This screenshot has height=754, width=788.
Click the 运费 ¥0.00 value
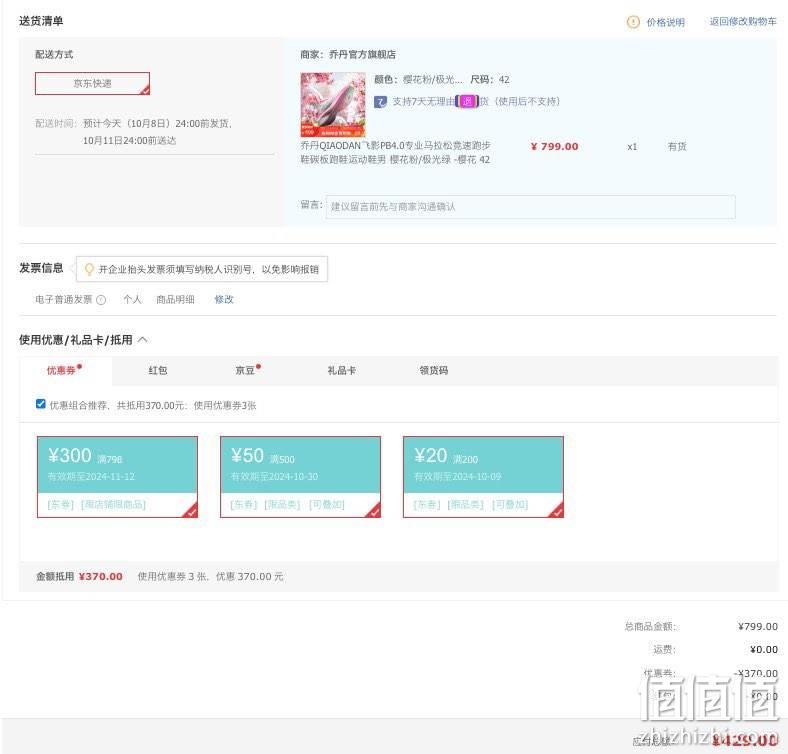pyautogui.click(x=764, y=650)
